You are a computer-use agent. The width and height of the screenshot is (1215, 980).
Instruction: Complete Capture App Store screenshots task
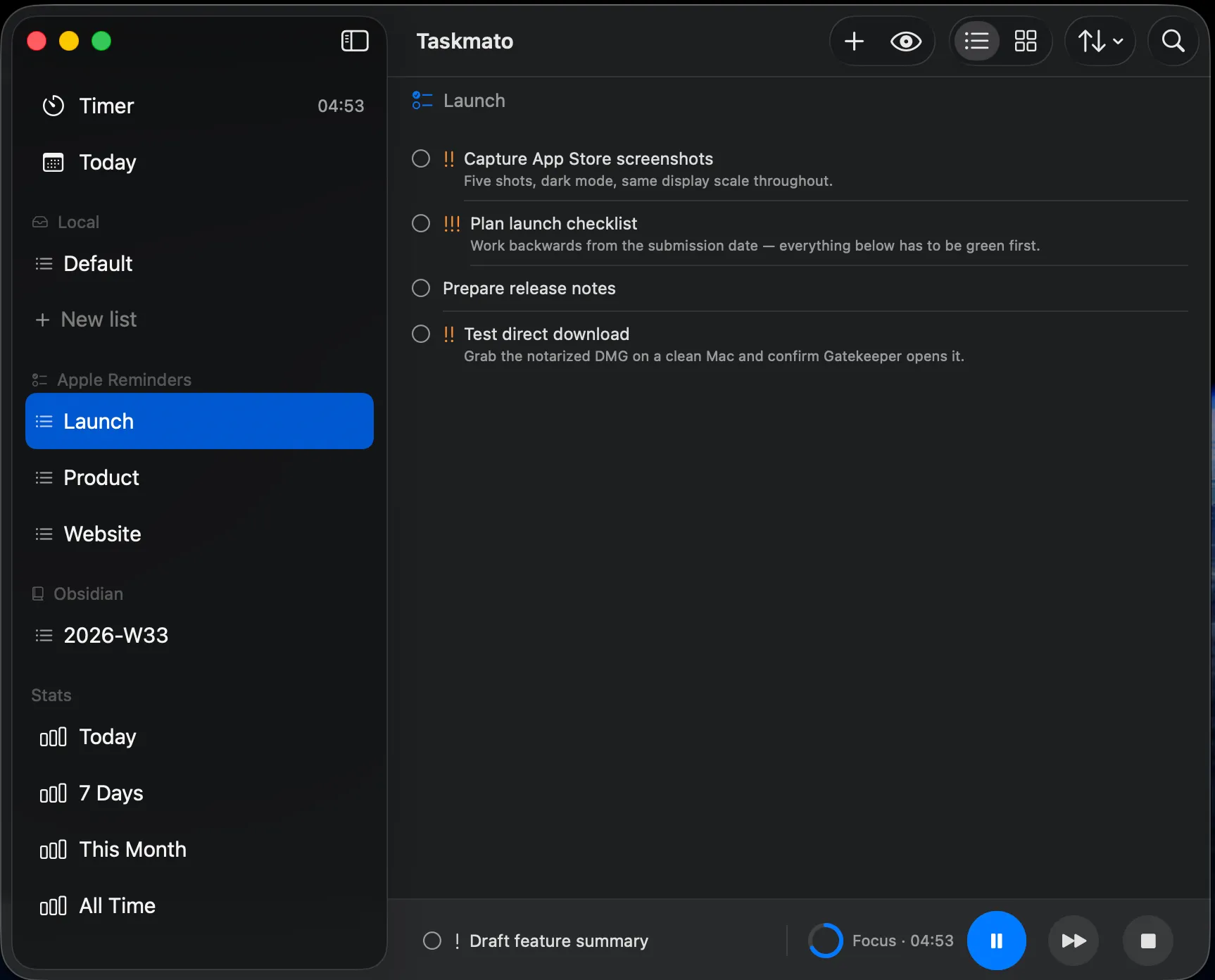421,158
